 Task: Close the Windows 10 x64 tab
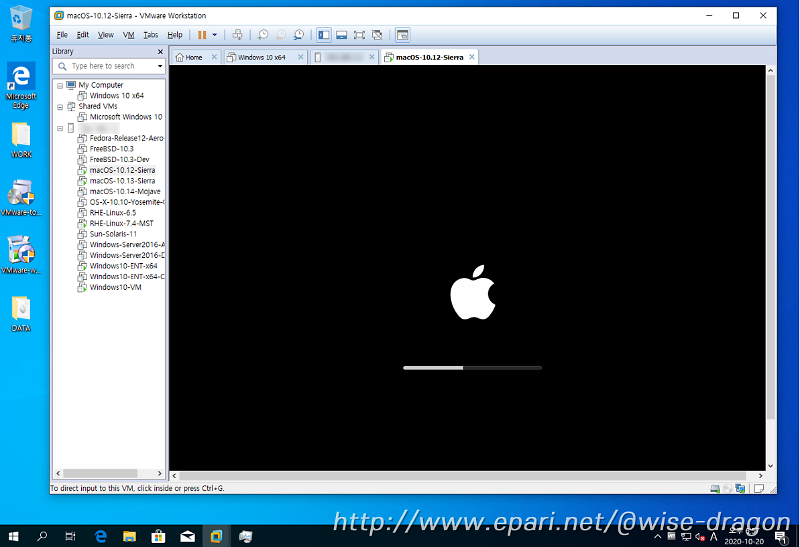click(301, 57)
